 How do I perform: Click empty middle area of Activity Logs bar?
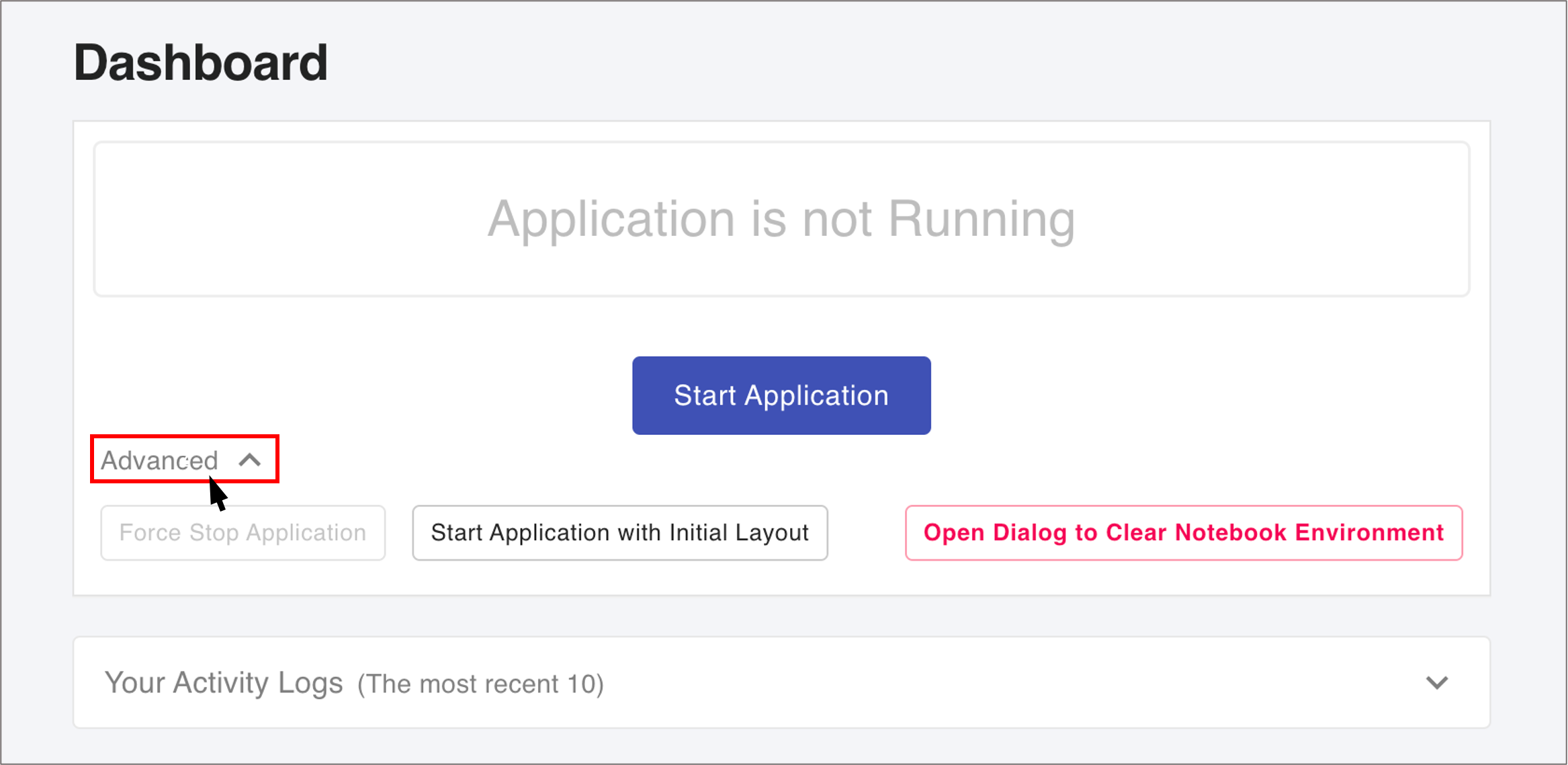[x=1008, y=683]
